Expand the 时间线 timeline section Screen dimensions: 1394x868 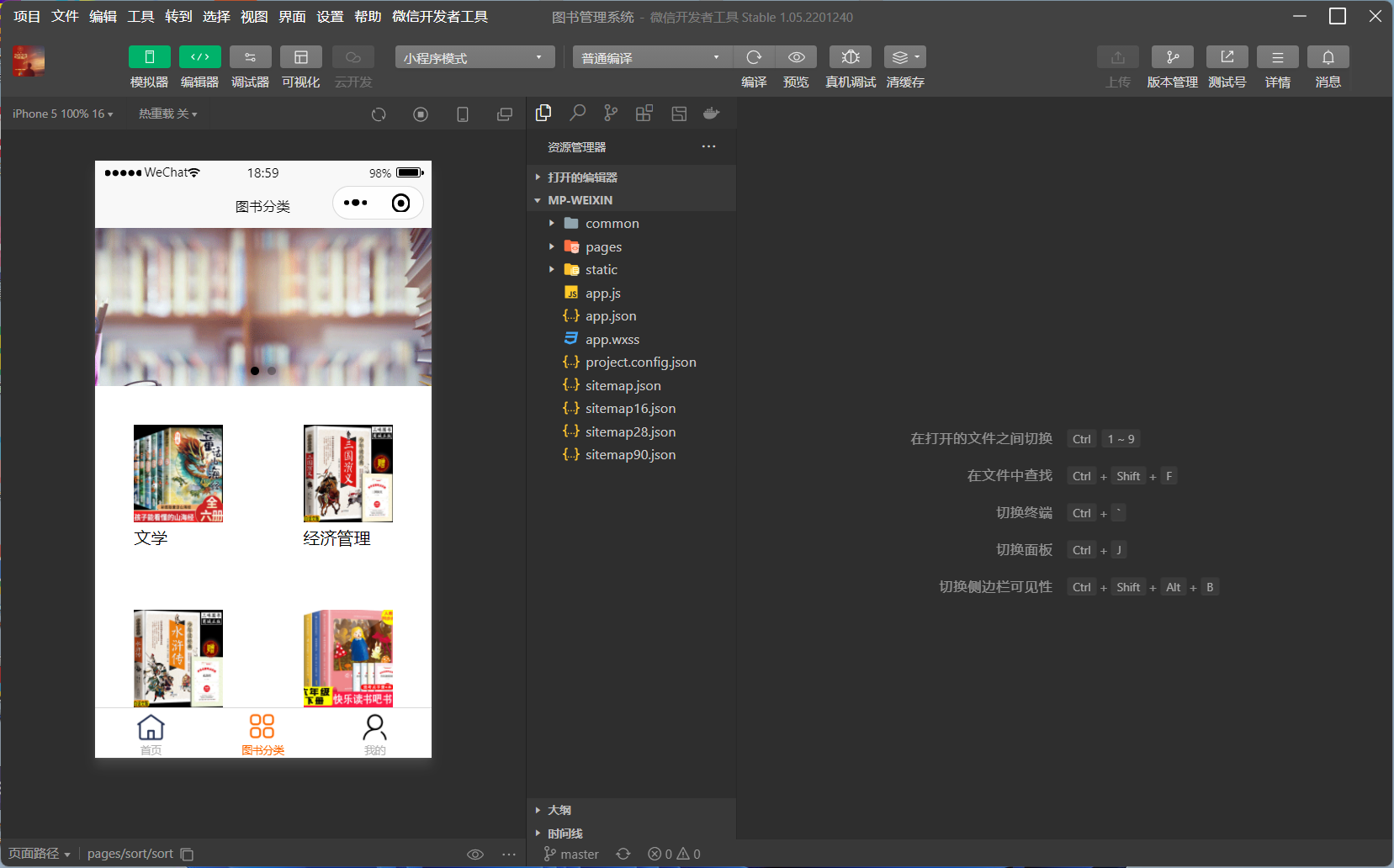point(632,834)
